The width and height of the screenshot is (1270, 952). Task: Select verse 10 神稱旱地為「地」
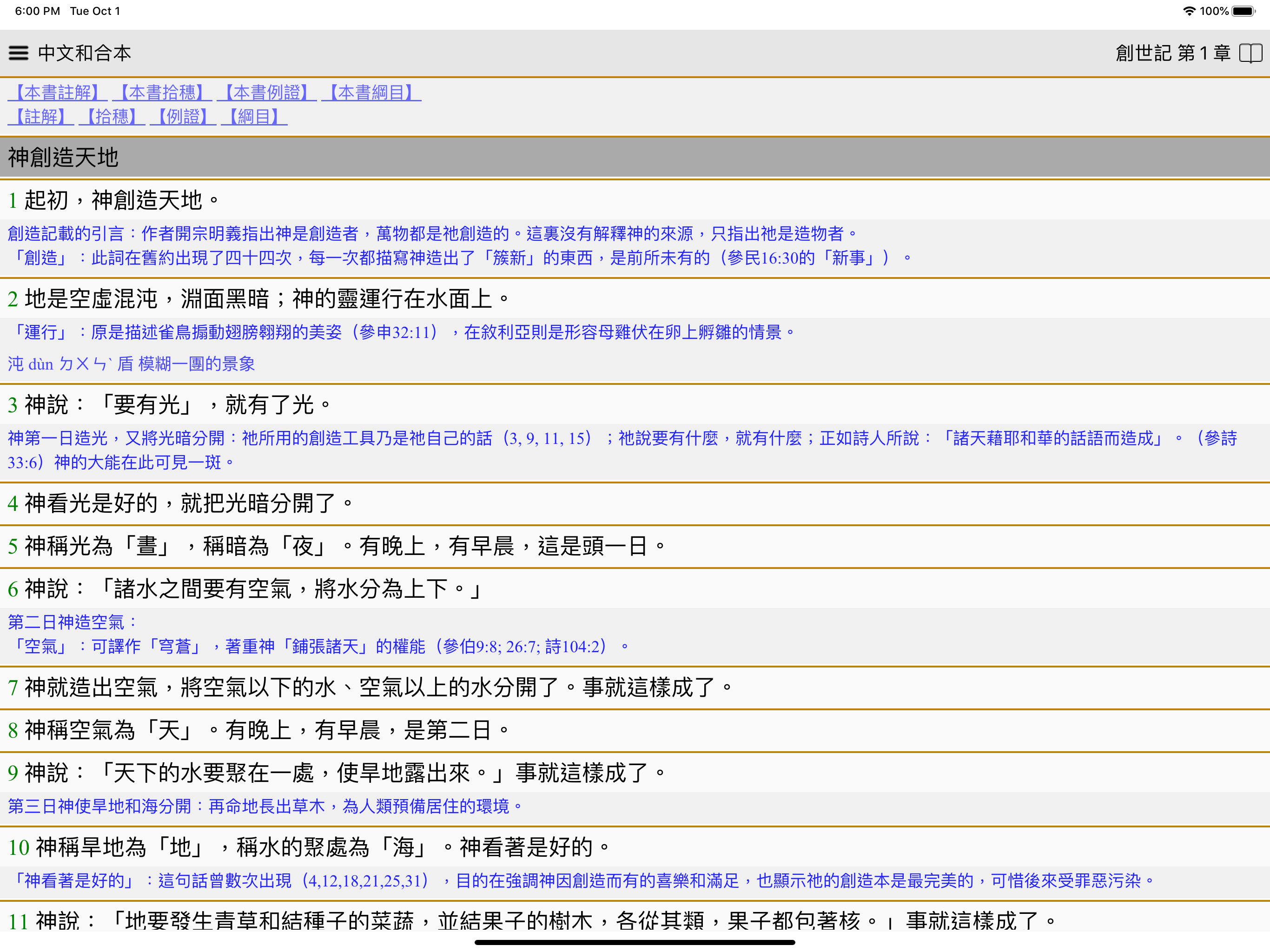(x=635, y=847)
